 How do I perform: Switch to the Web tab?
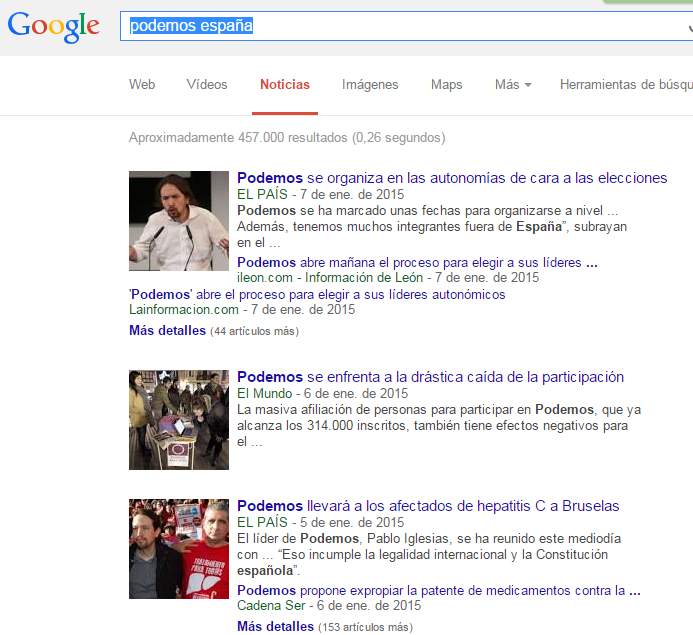click(142, 84)
